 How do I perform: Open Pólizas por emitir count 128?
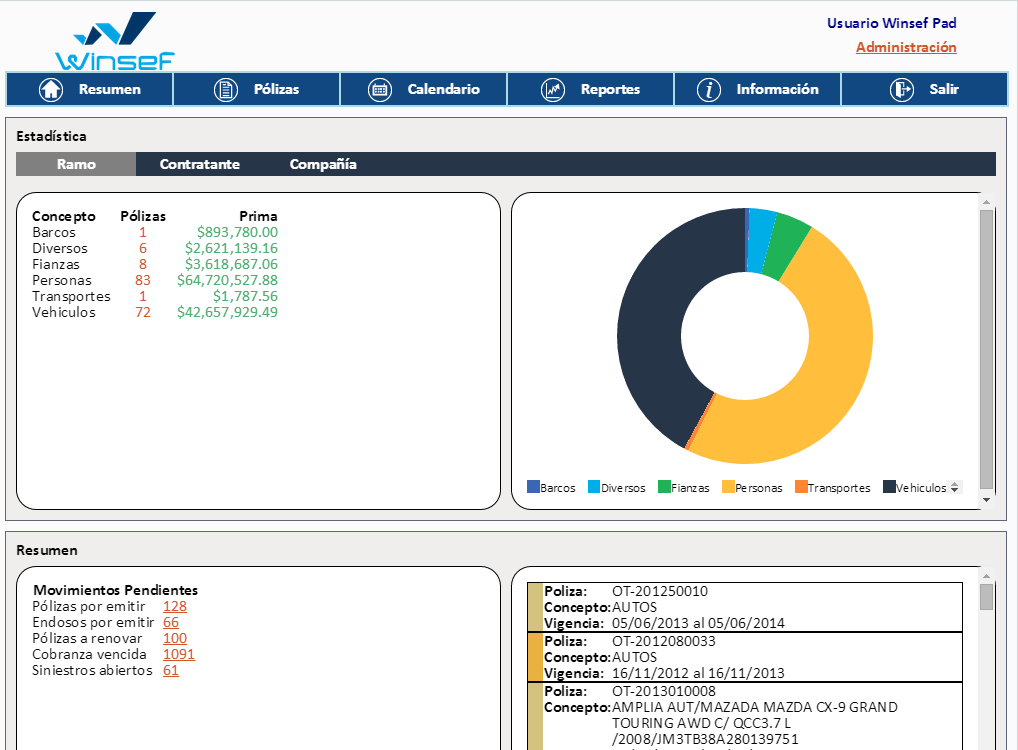[x=174, y=606]
